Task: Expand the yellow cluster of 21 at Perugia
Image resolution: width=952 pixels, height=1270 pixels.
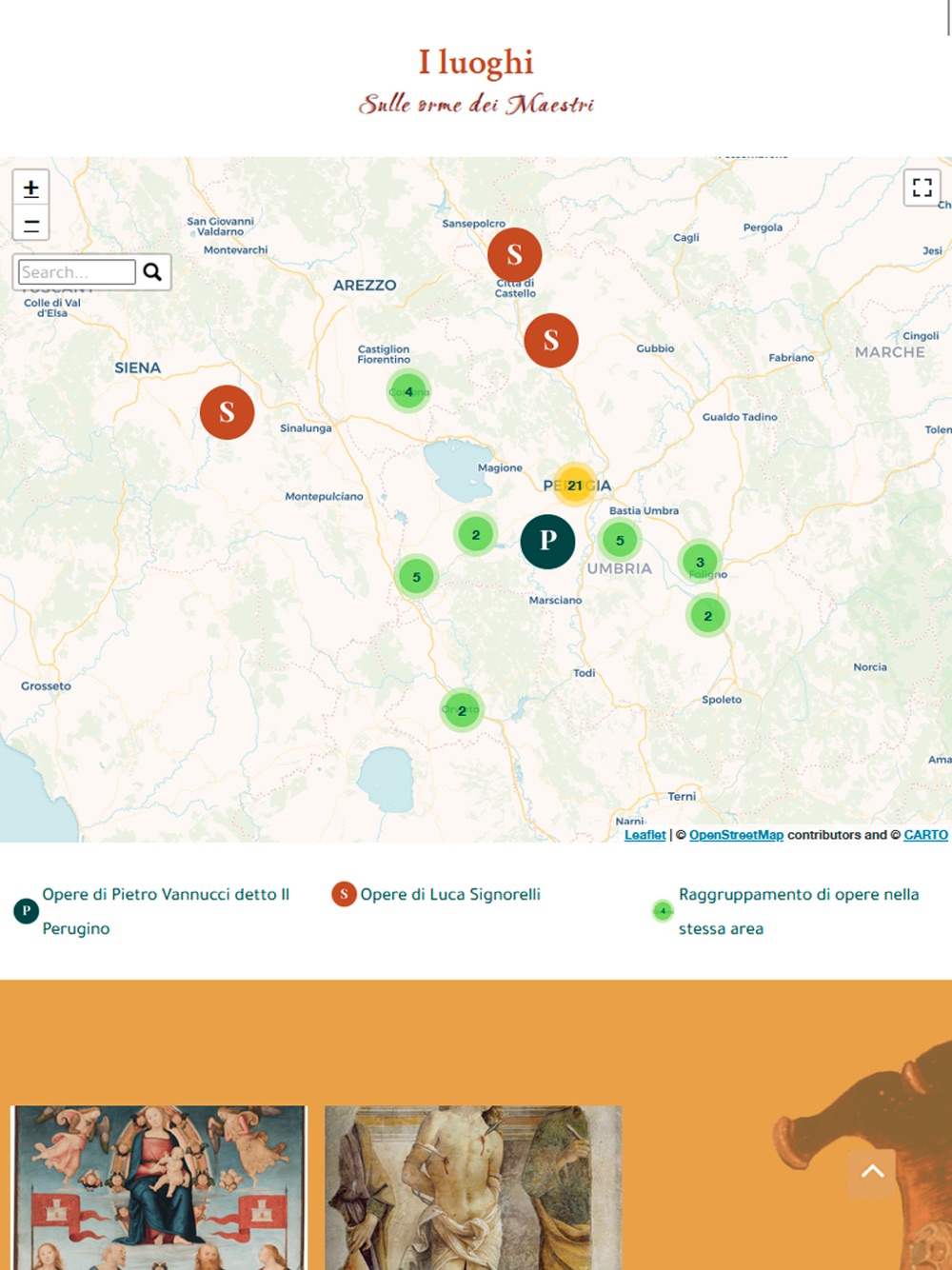Action: (575, 486)
